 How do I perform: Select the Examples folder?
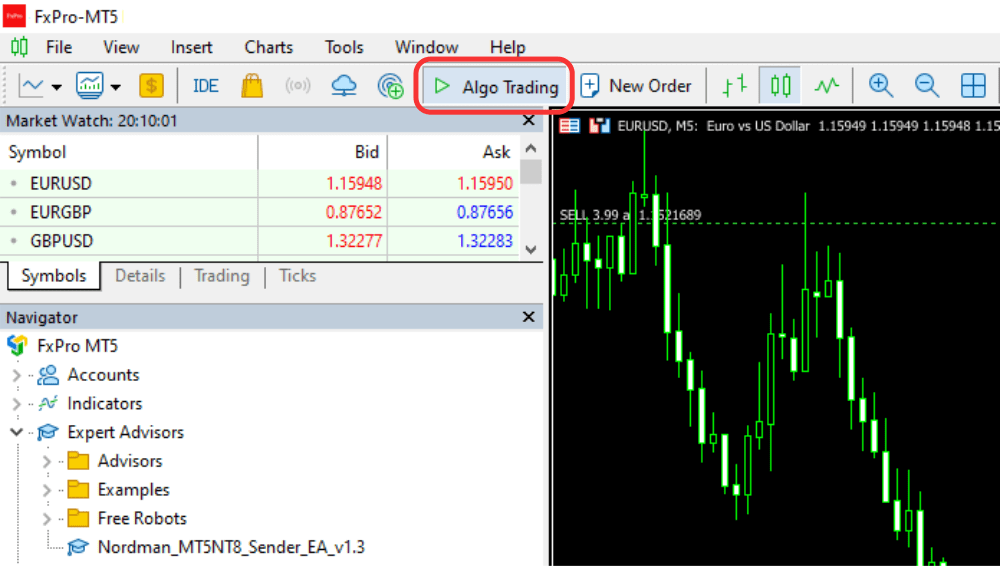point(133,489)
